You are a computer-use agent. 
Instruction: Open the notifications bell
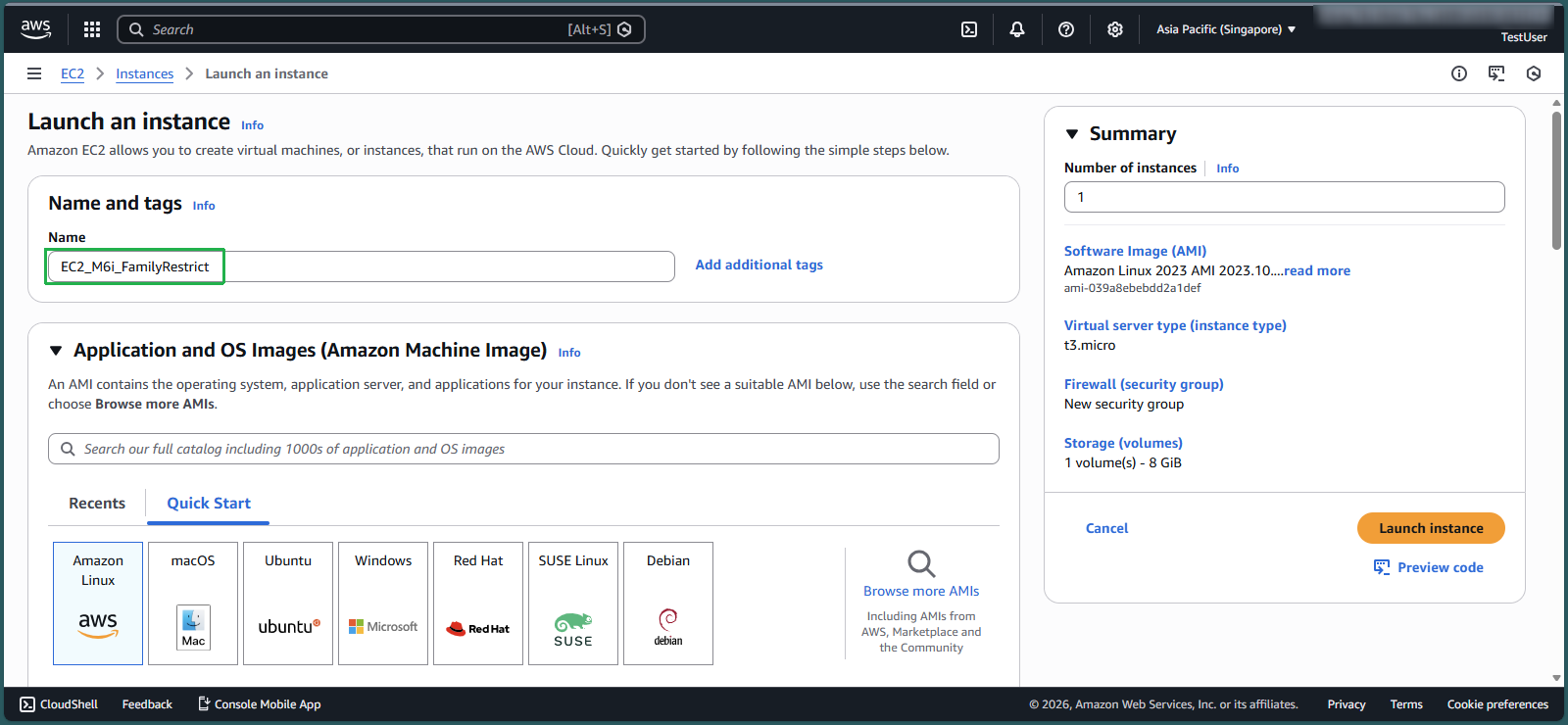pos(1017,29)
